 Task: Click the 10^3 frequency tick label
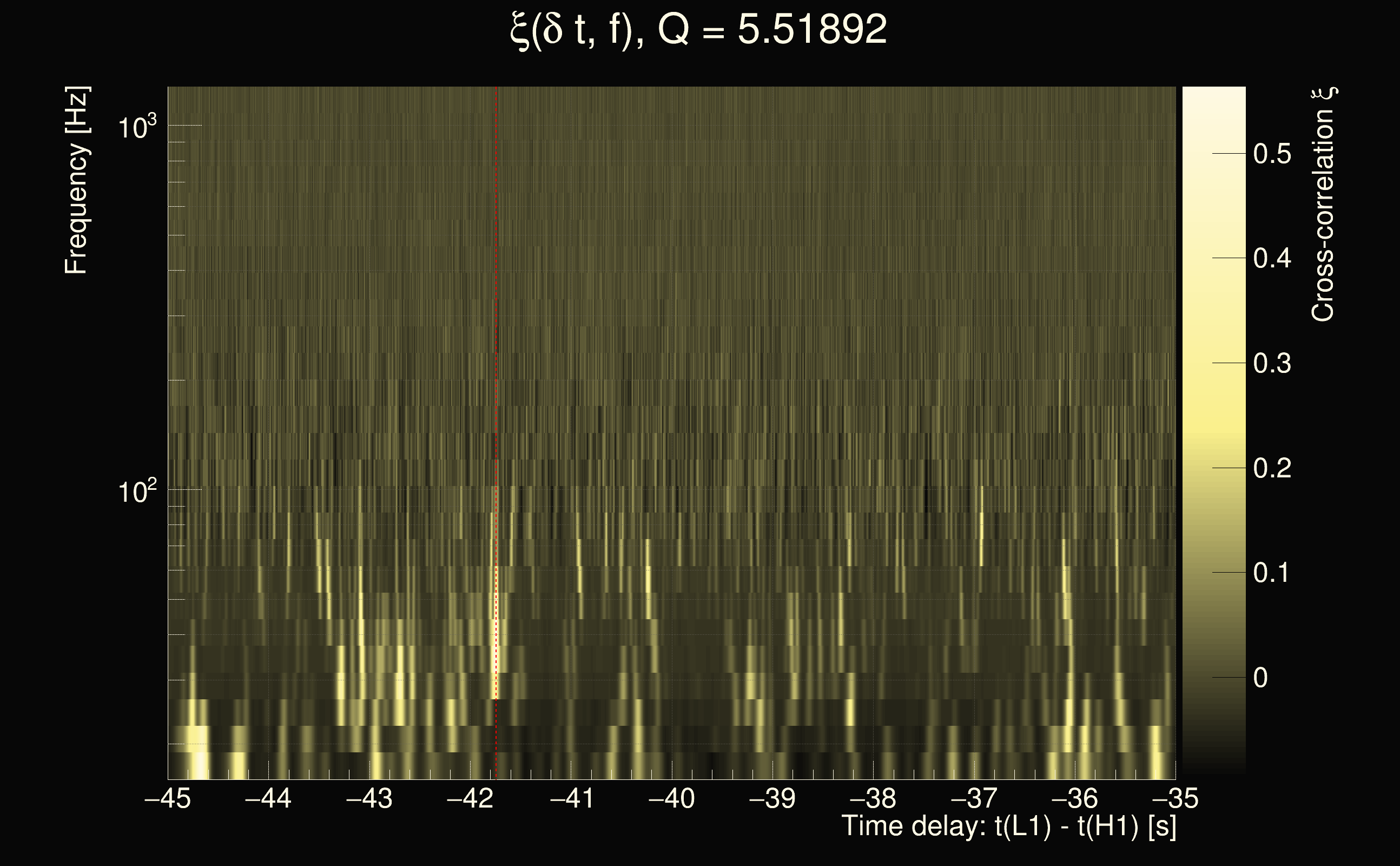pyautogui.click(x=137, y=127)
